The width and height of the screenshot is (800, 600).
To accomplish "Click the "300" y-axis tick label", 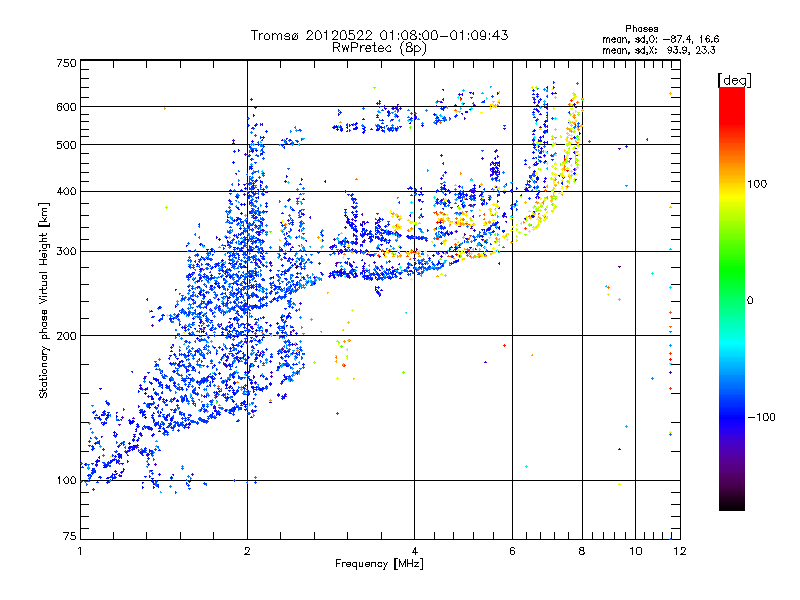I will click(x=66, y=252).
